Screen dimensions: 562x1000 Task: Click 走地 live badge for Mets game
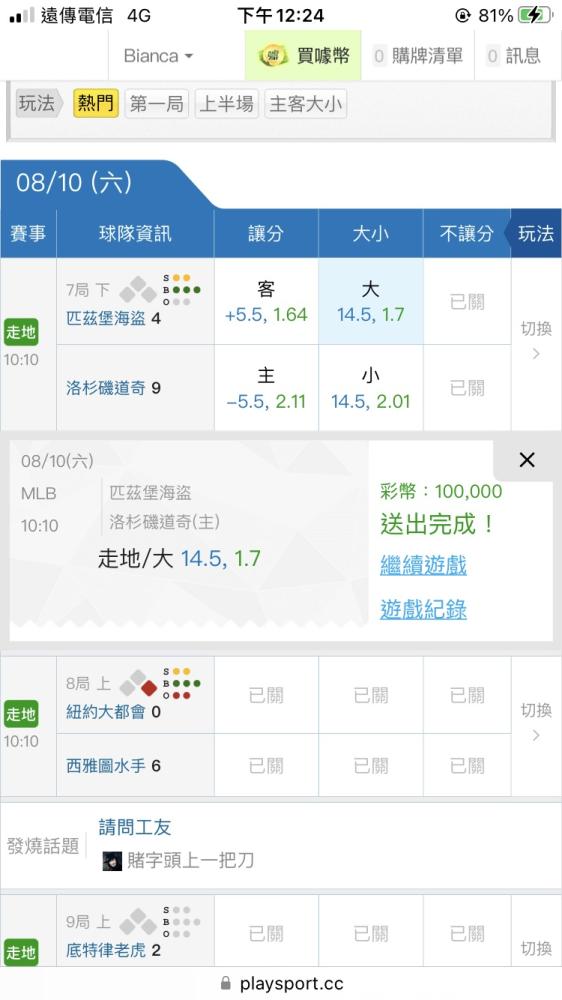(21, 714)
